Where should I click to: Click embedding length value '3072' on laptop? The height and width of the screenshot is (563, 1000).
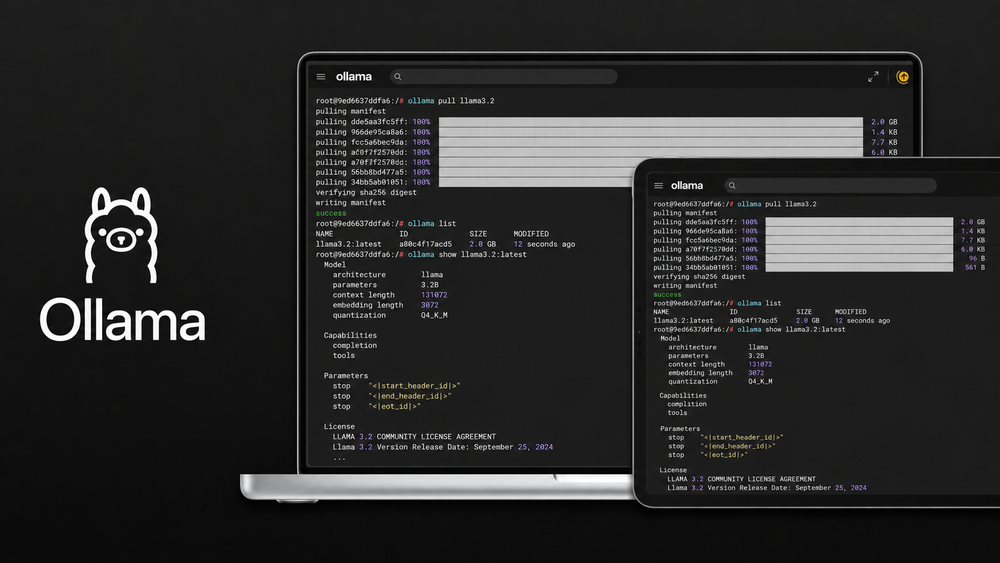(429, 305)
